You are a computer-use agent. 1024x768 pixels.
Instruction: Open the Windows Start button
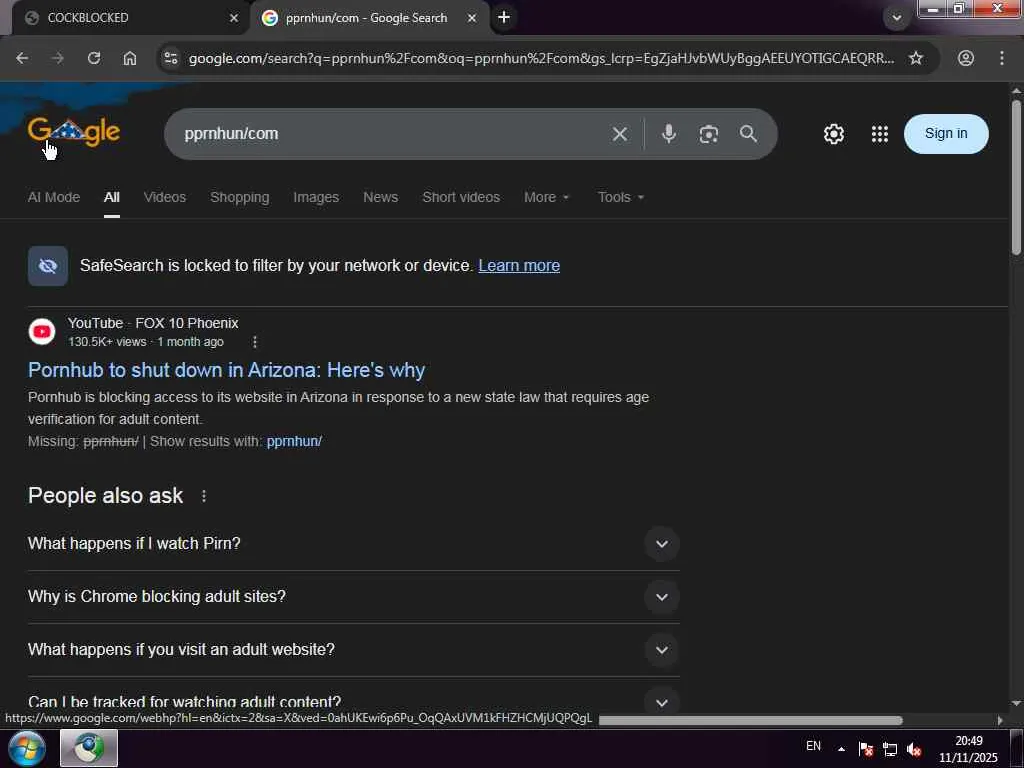(x=26, y=748)
